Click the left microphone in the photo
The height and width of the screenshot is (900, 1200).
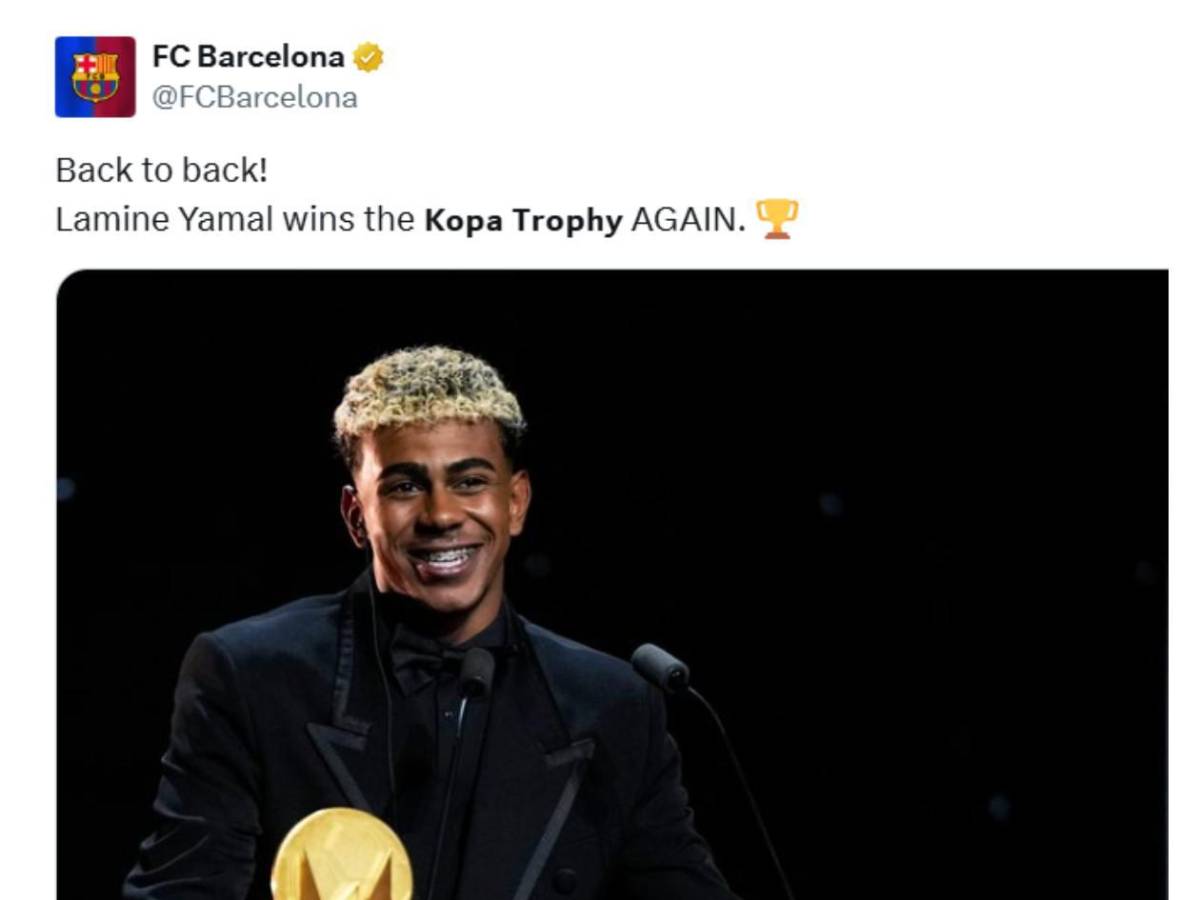click(476, 671)
